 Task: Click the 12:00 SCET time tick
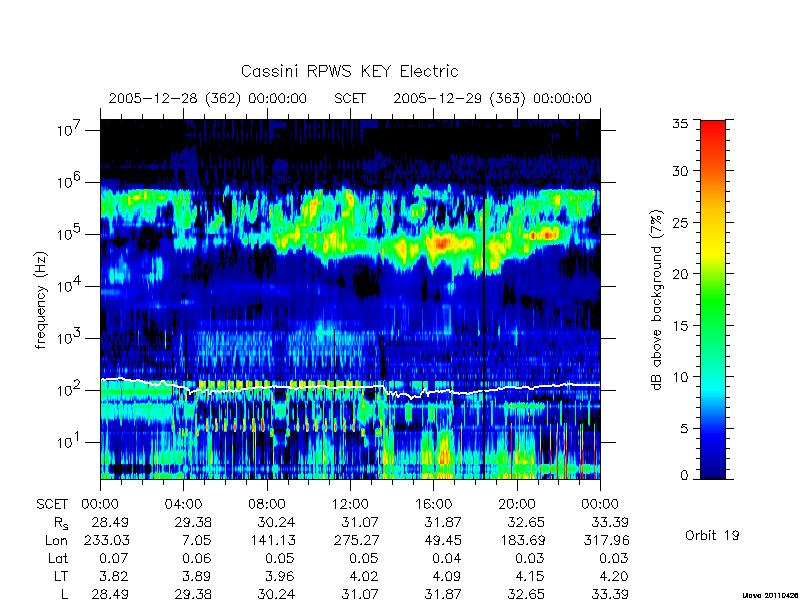[x=350, y=504]
